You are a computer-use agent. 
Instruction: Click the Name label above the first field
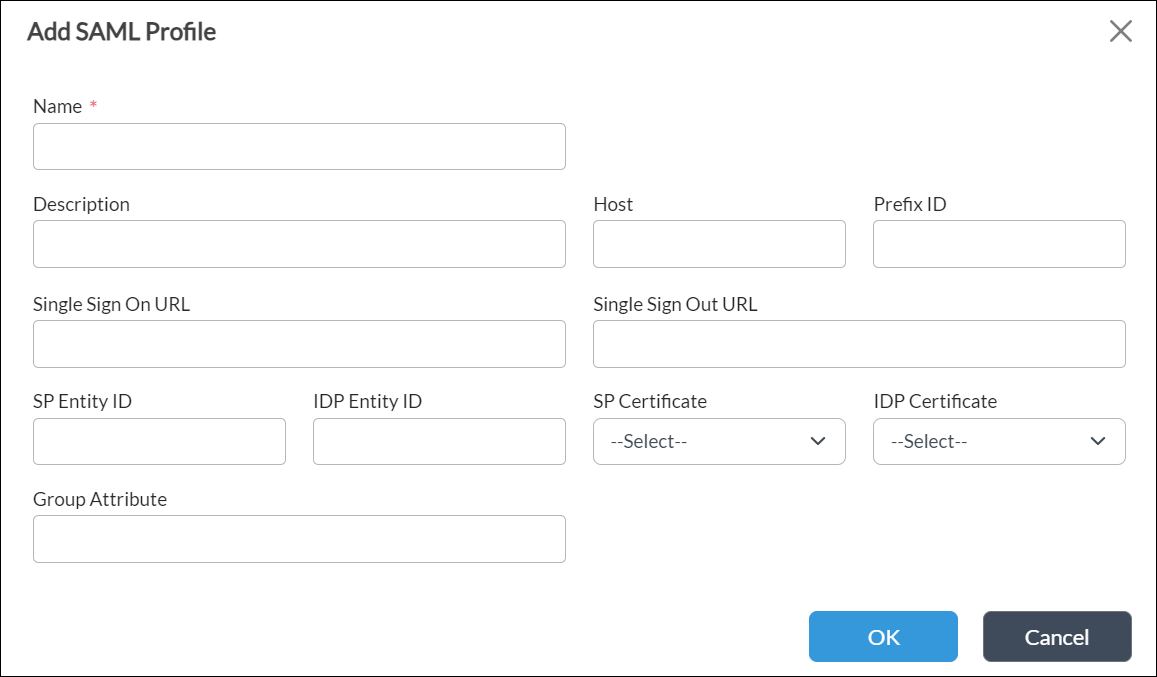point(58,106)
